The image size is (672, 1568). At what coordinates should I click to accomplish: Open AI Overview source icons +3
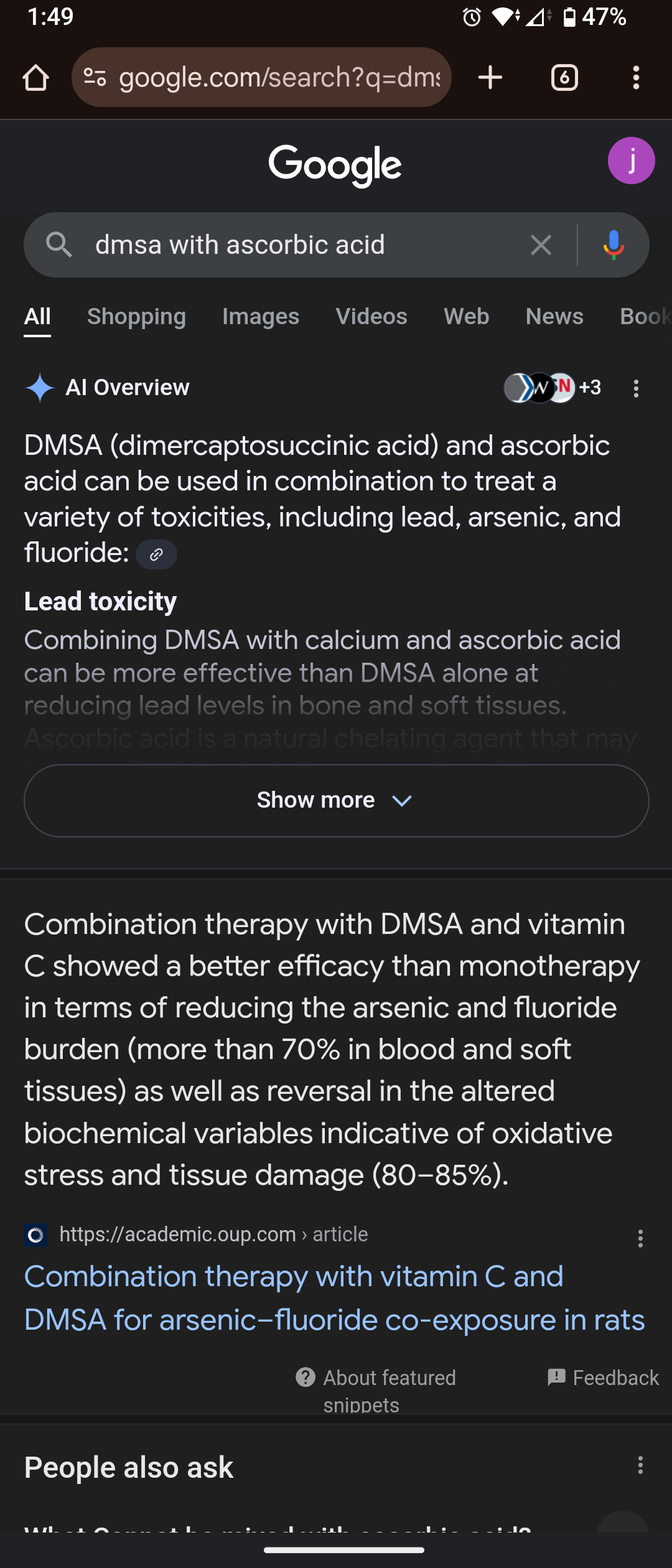click(x=553, y=388)
